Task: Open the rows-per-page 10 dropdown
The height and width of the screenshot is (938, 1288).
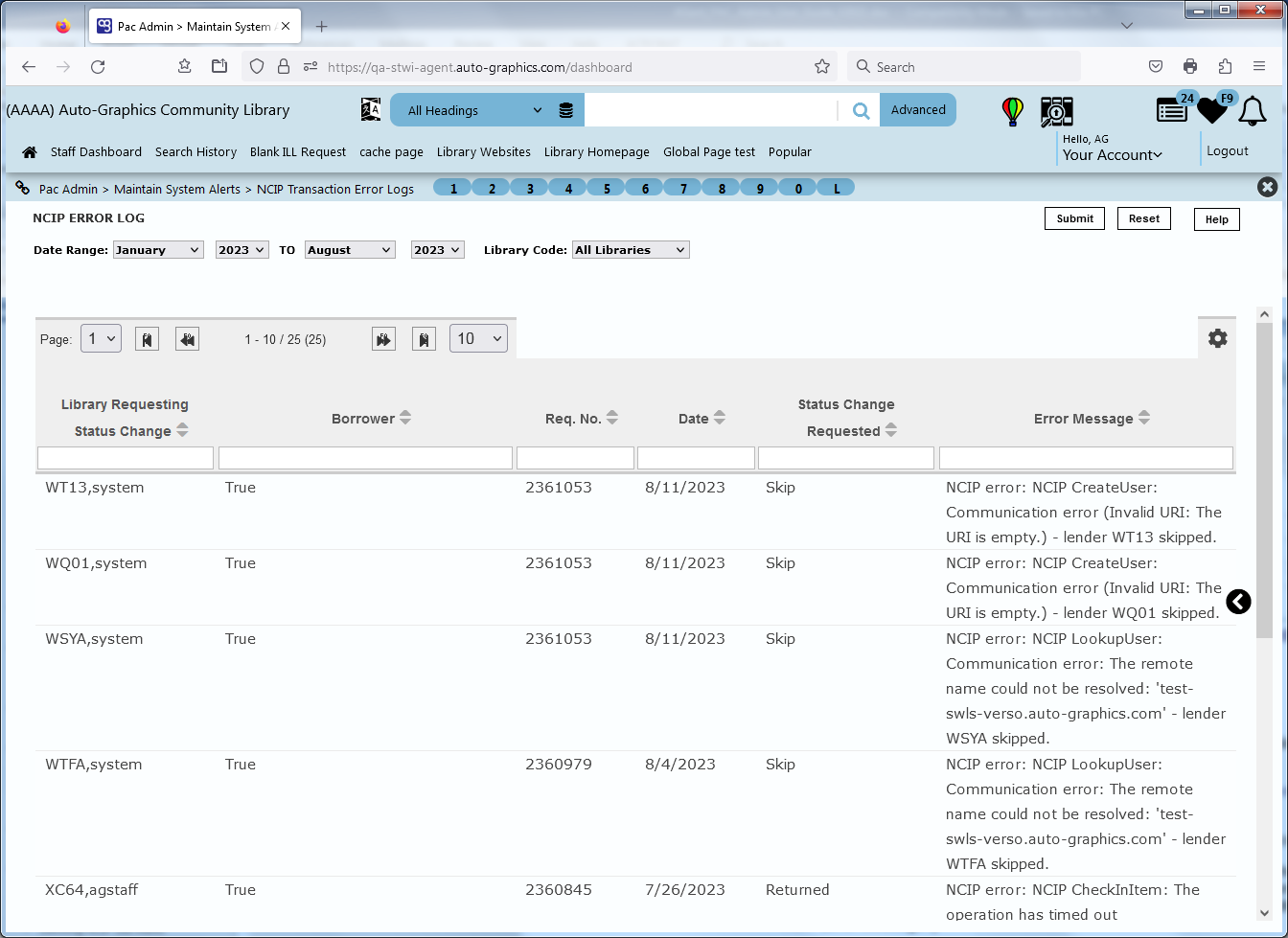Action: pos(478,338)
